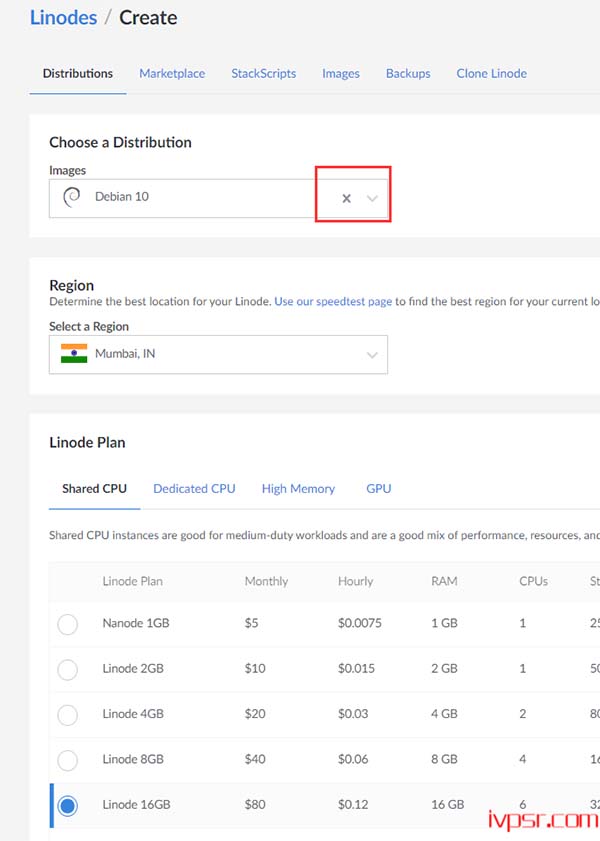Expand the Select a Region dropdown
The image size is (600, 841).
[372, 355]
